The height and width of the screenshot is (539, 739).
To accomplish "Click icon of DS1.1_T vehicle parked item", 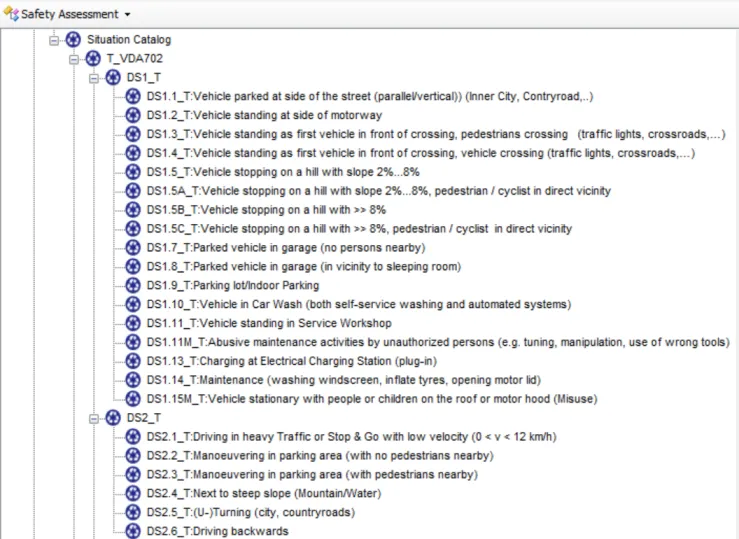I will [133, 96].
